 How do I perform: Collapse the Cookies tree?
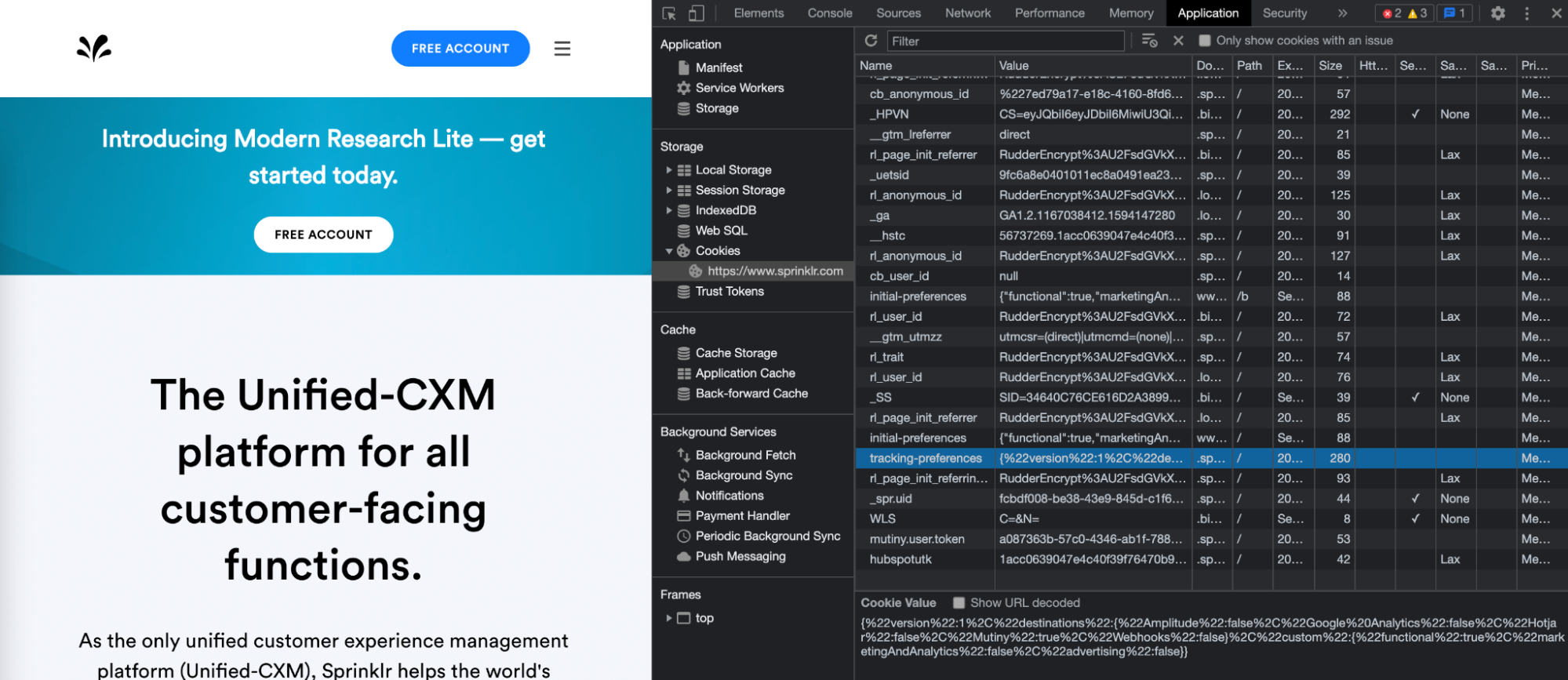point(668,251)
